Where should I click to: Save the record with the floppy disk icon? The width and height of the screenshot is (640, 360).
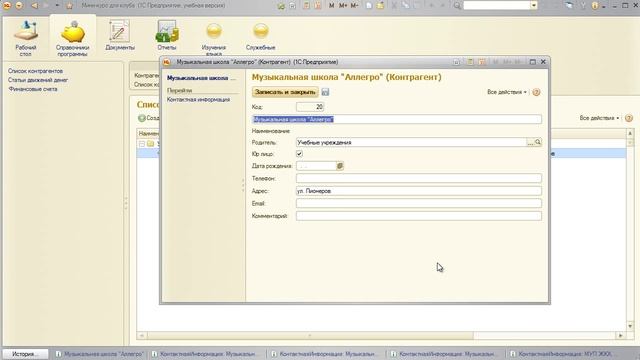pyautogui.click(x=325, y=92)
